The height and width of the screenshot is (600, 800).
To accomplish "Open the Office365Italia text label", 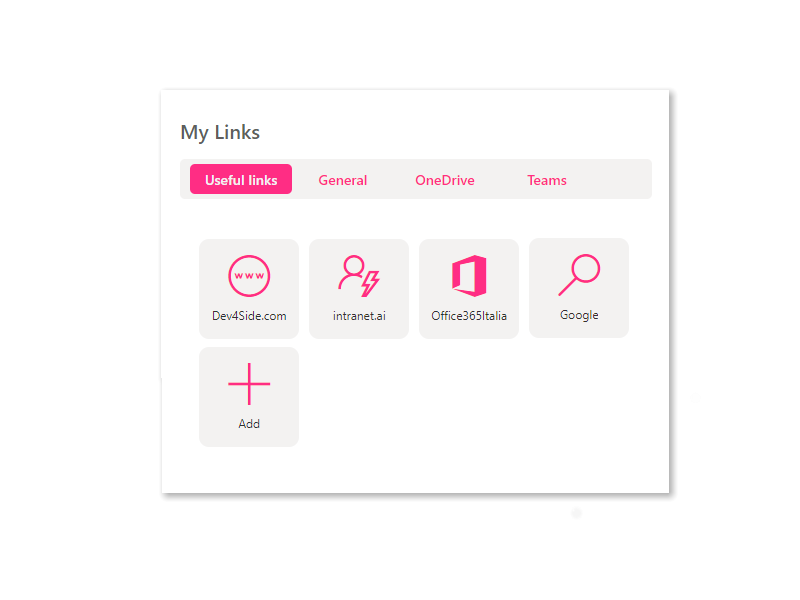I will tap(469, 316).
